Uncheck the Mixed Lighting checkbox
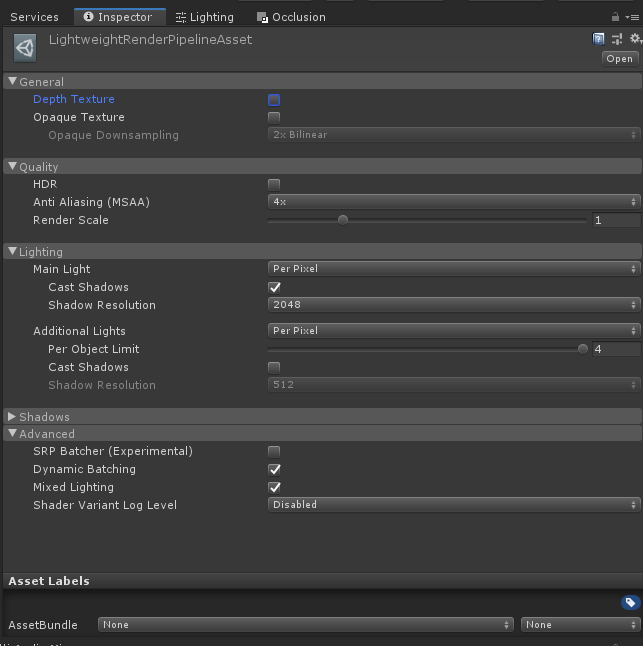Screen dimensions: 643x646 click(274, 488)
